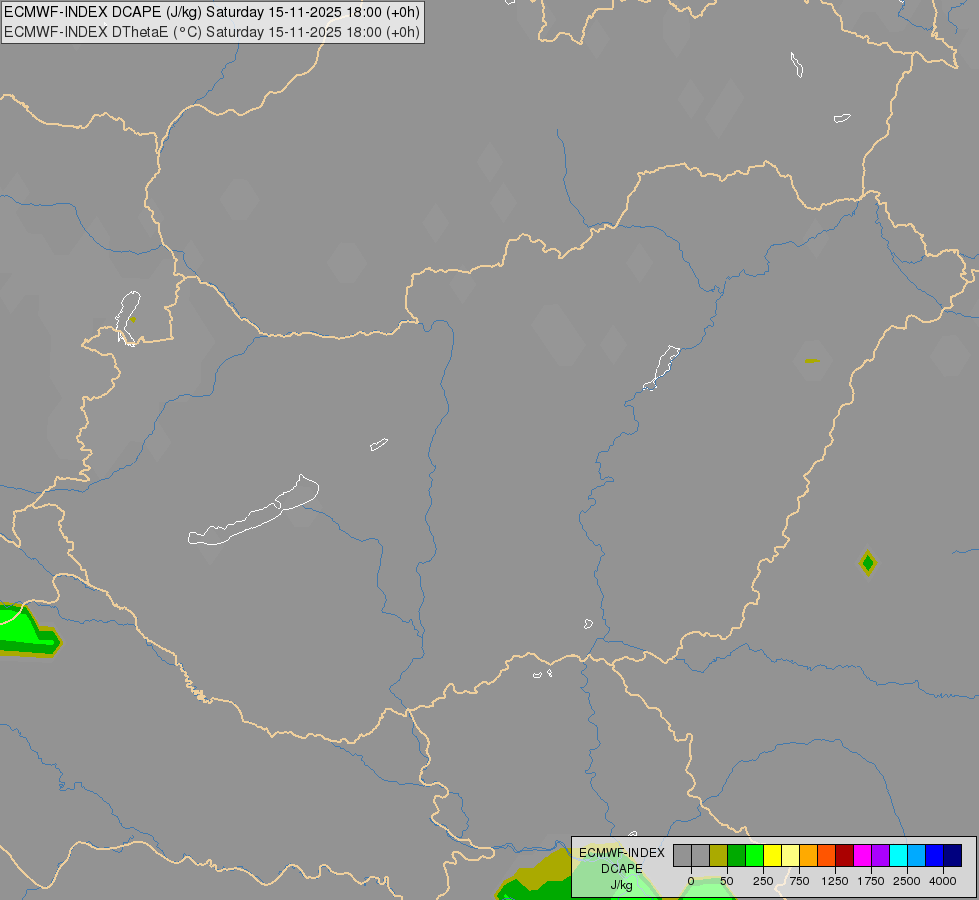The width and height of the screenshot is (979, 900).
Task: Click the white-outlined lake near the western border
Action: [x=128, y=319]
